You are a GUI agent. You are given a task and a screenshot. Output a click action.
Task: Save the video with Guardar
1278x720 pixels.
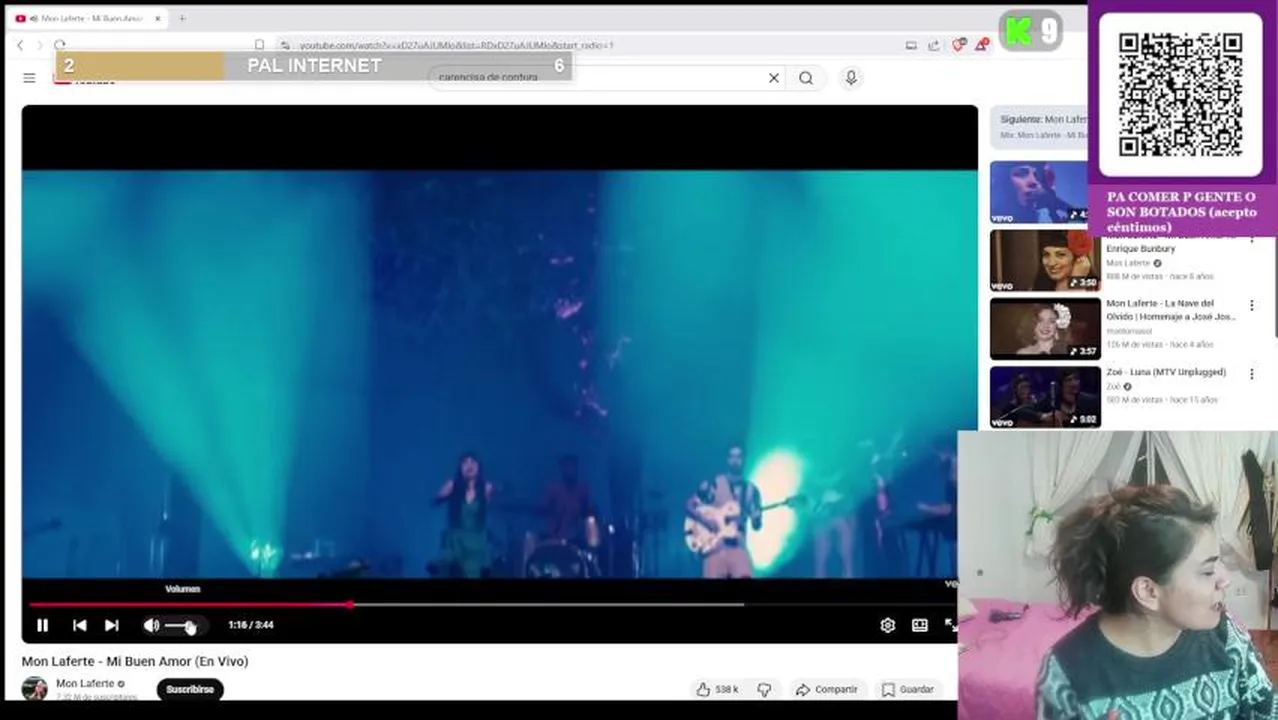[908, 689]
